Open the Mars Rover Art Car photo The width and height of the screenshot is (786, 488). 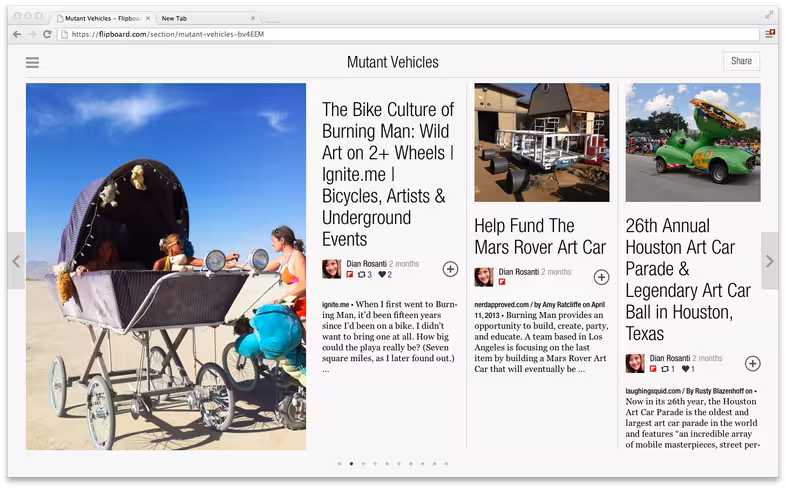[542, 143]
